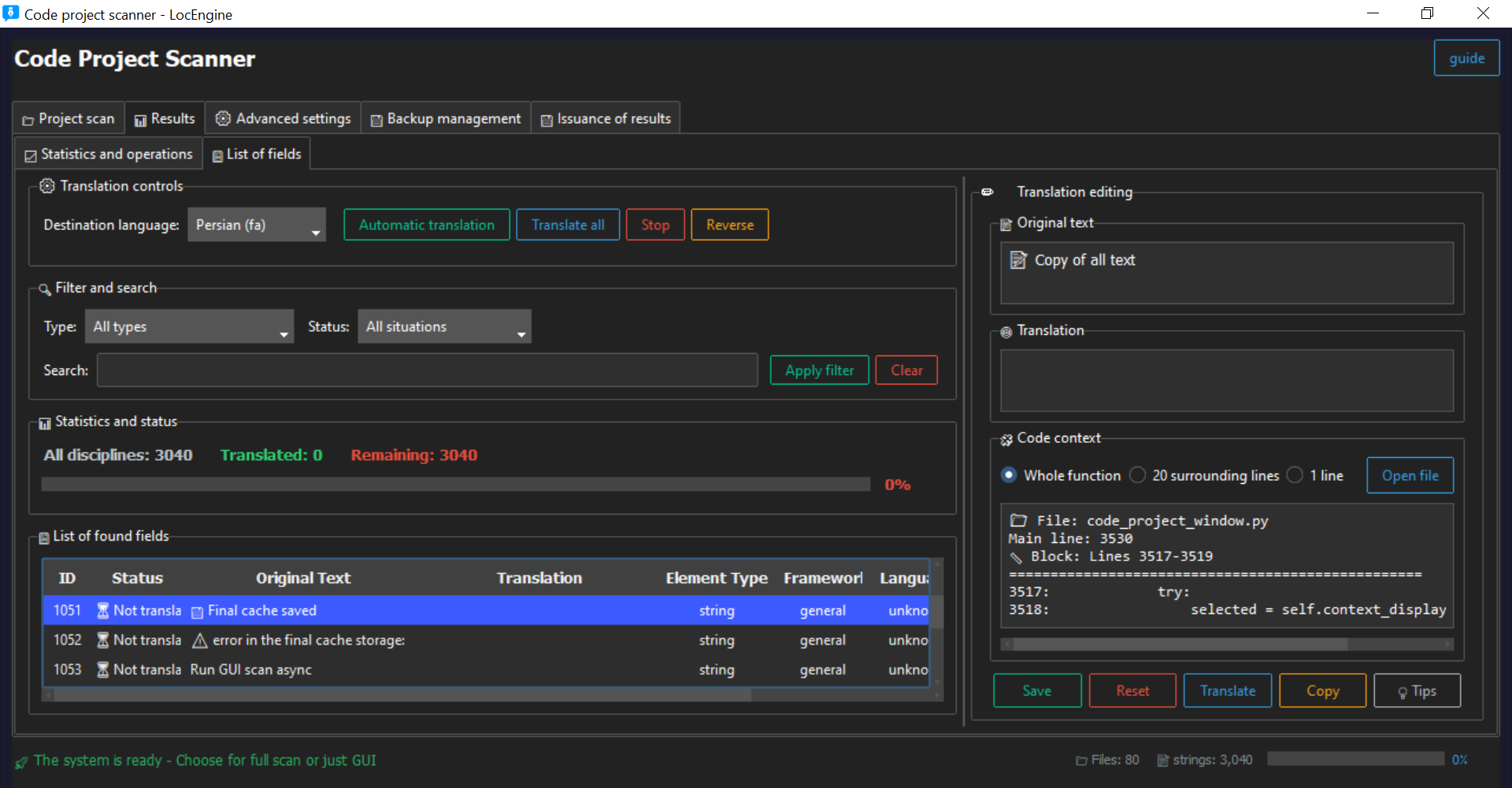Click the folder icon before 'File: code_project_window.py'

coord(1019,520)
